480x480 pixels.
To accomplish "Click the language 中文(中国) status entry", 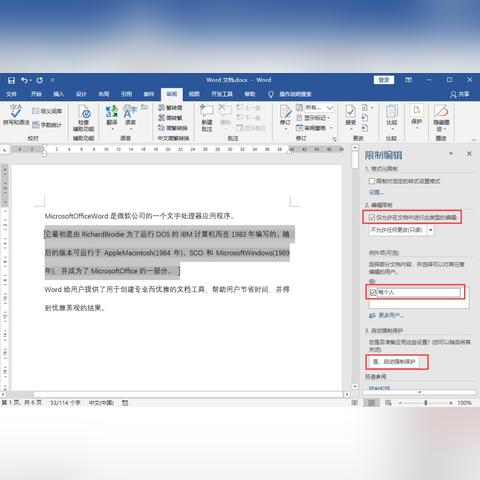I will (101, 403).
